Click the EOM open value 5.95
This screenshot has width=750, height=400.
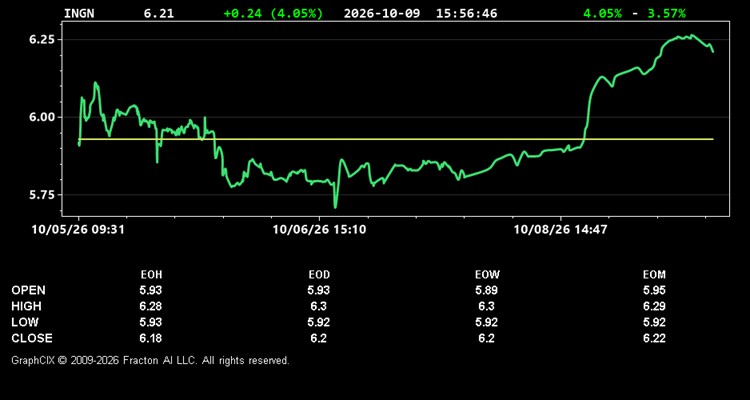point(654,290)
